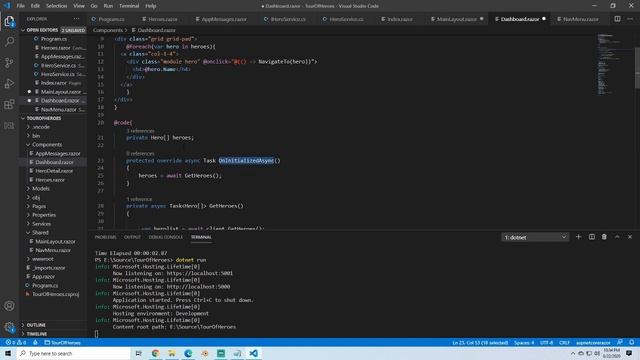This screenshot has width=640, height=360.
Task: Expand the Outline section
Action: (x=36, y=325)
